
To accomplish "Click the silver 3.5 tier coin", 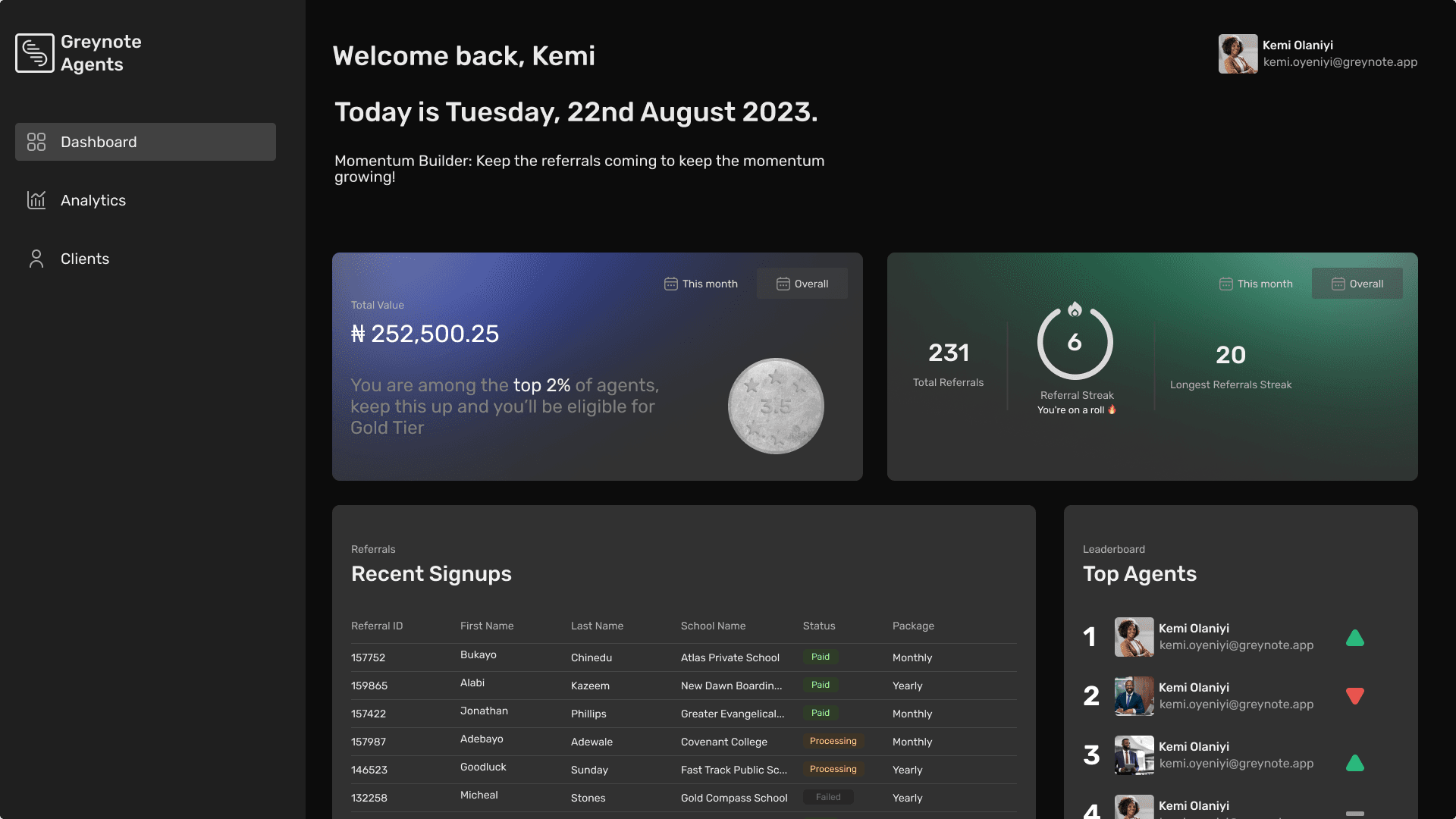I will point(776,406).
